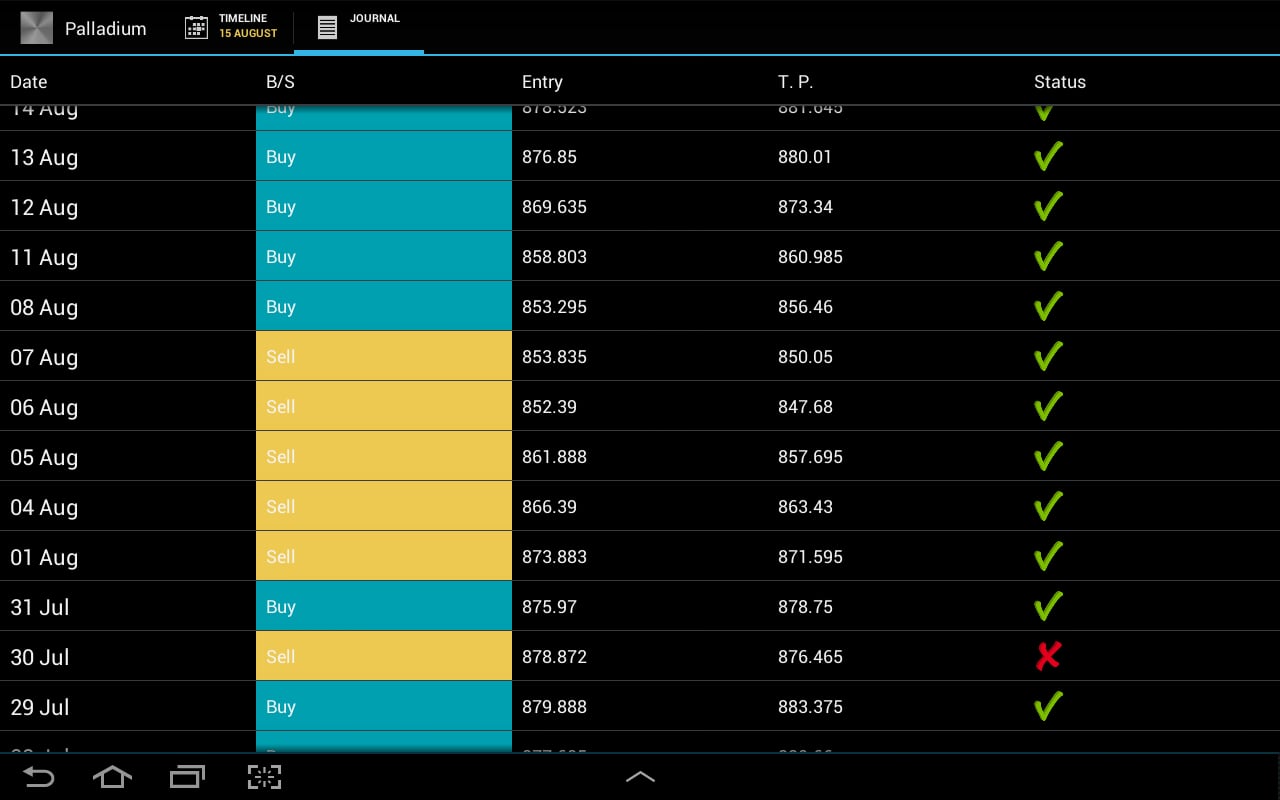Viewport: 1280px width, 800px height.
Task: Click take-profit value 878.75
Action: pyautogui.click(x=805, y=607)
